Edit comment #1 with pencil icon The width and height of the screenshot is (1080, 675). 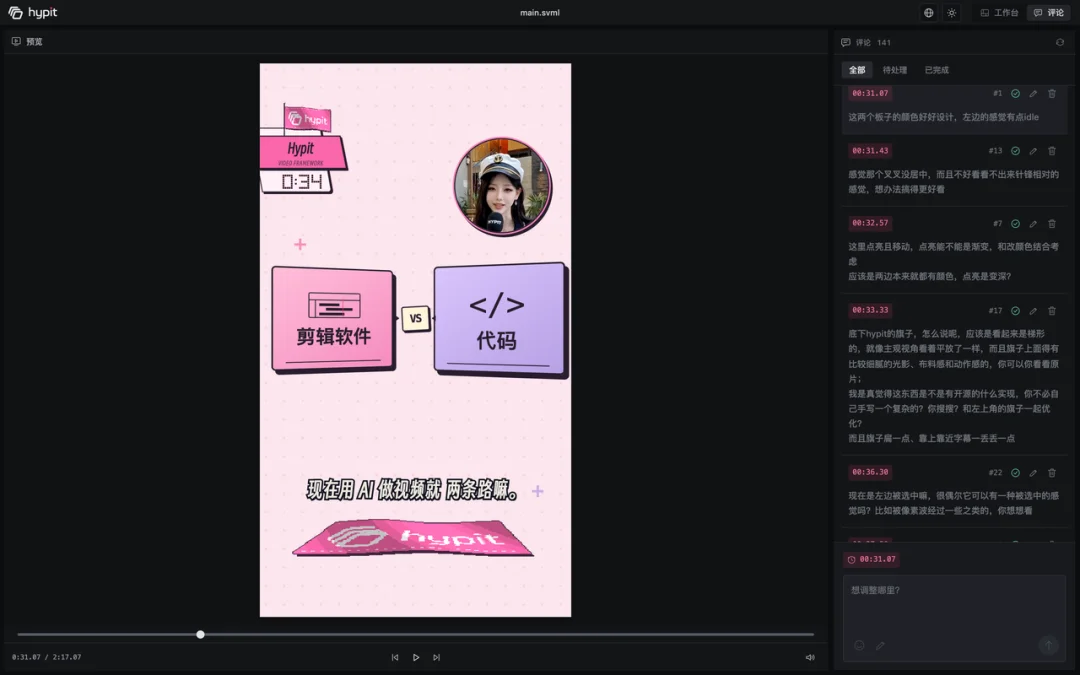pos(1033,93)
